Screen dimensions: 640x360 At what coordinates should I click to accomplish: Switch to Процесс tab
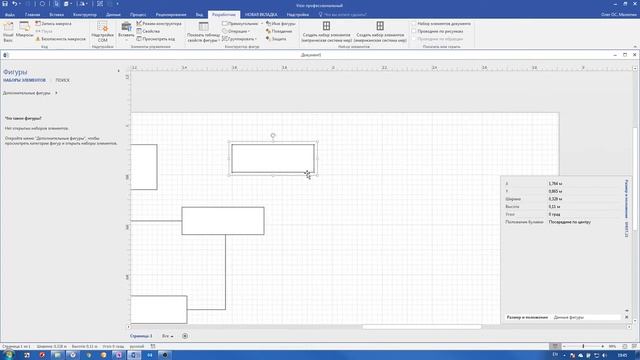coord(138,14)
